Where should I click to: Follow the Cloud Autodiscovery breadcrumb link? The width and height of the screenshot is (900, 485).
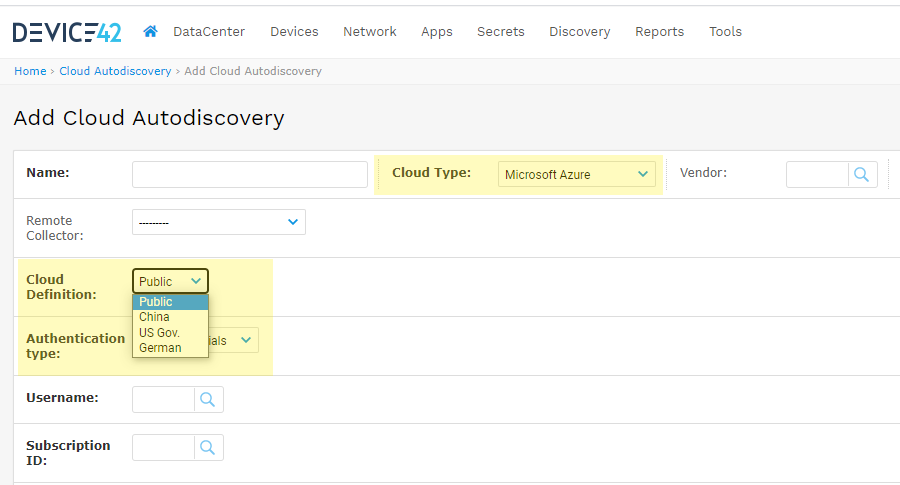115,71
